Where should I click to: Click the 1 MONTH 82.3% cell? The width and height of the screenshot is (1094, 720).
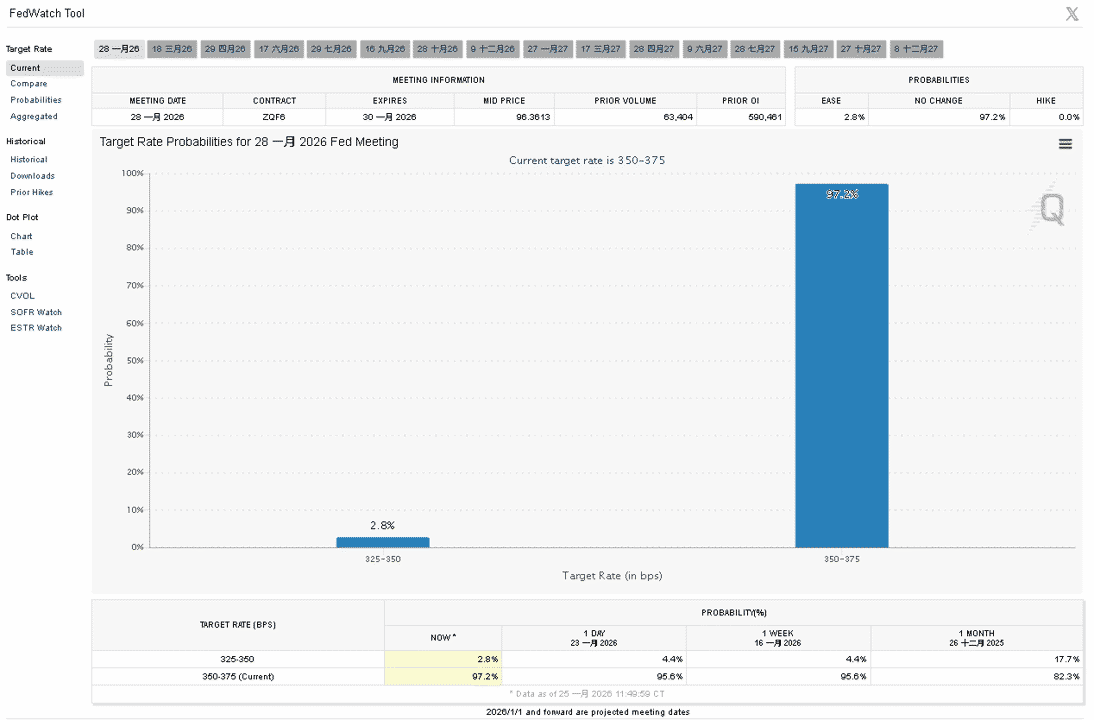point(977,677)
